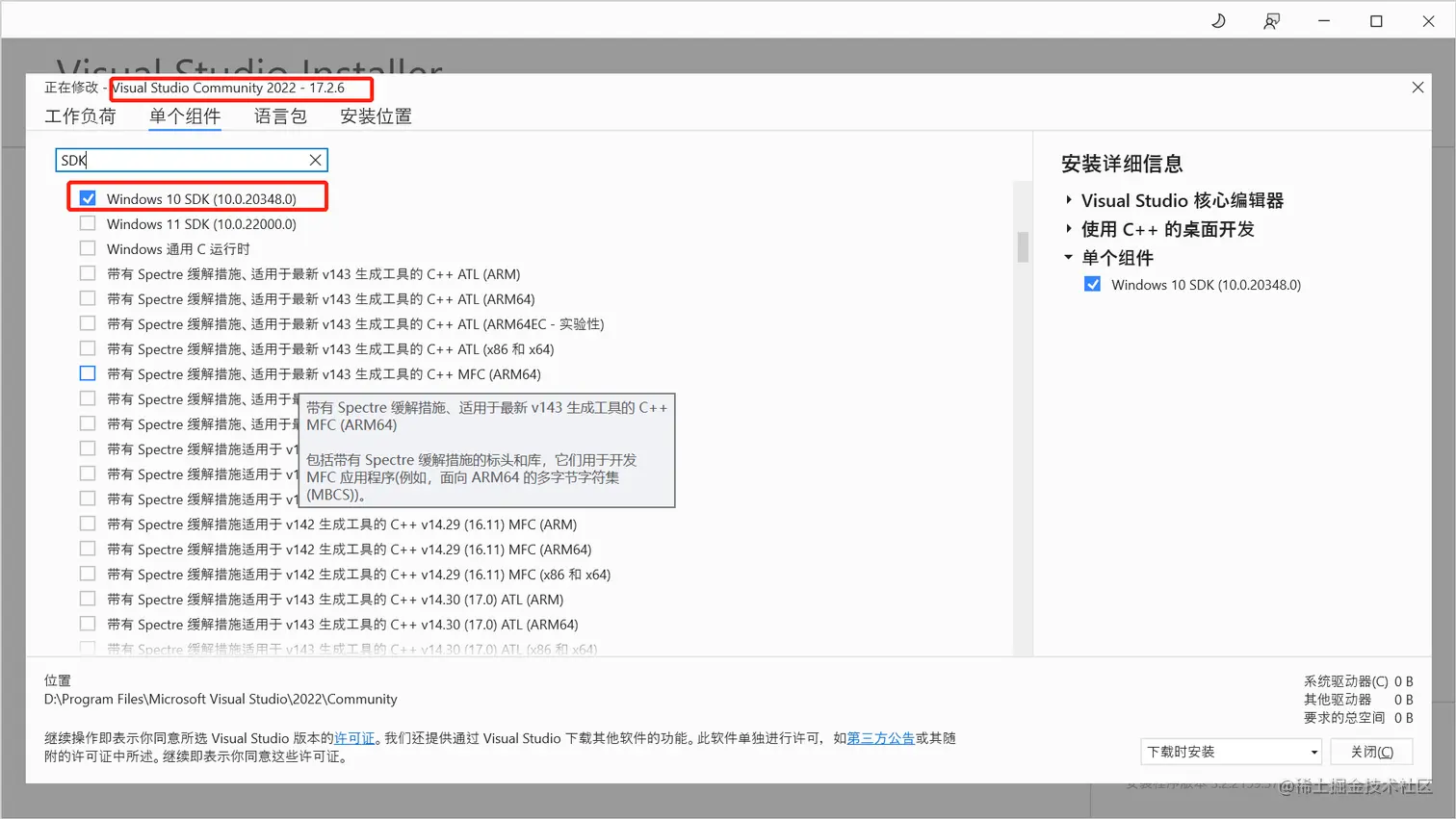Open the 许可证 link
The height and width of the screenshot is (819, 1456).
(x=354, y=738)
